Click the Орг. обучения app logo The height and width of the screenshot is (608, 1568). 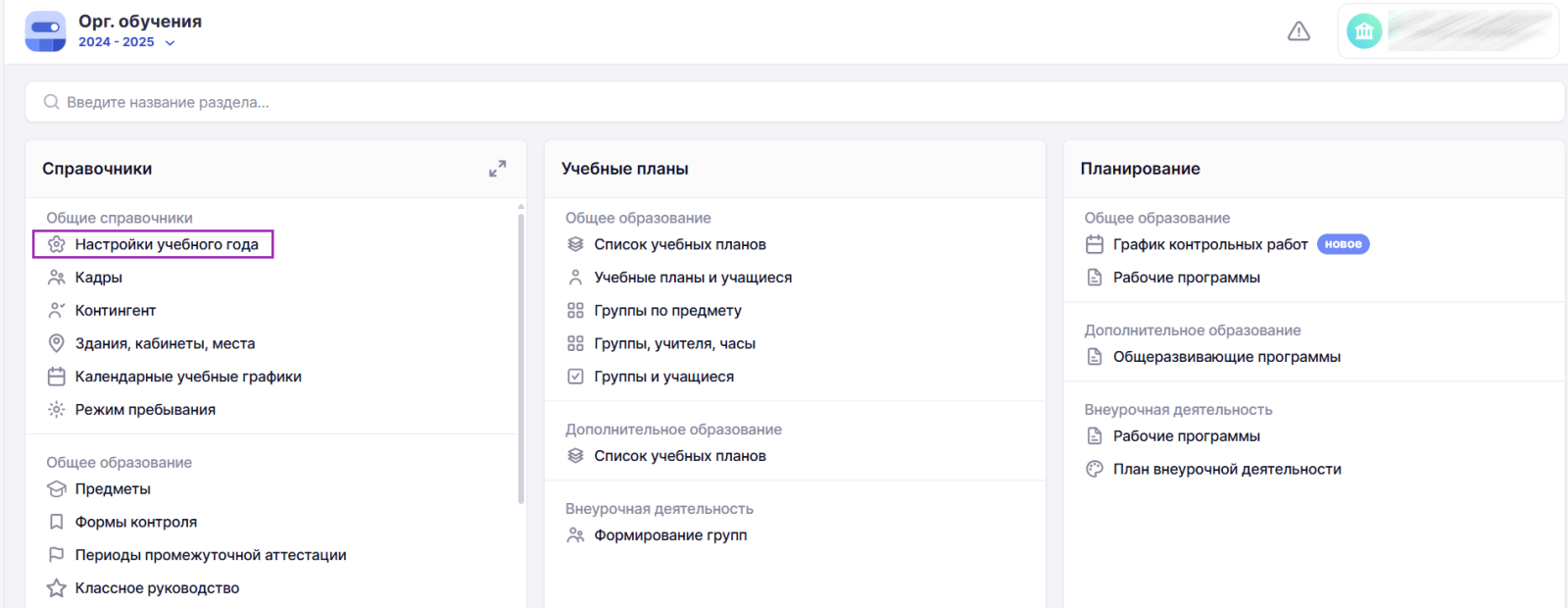45,31
